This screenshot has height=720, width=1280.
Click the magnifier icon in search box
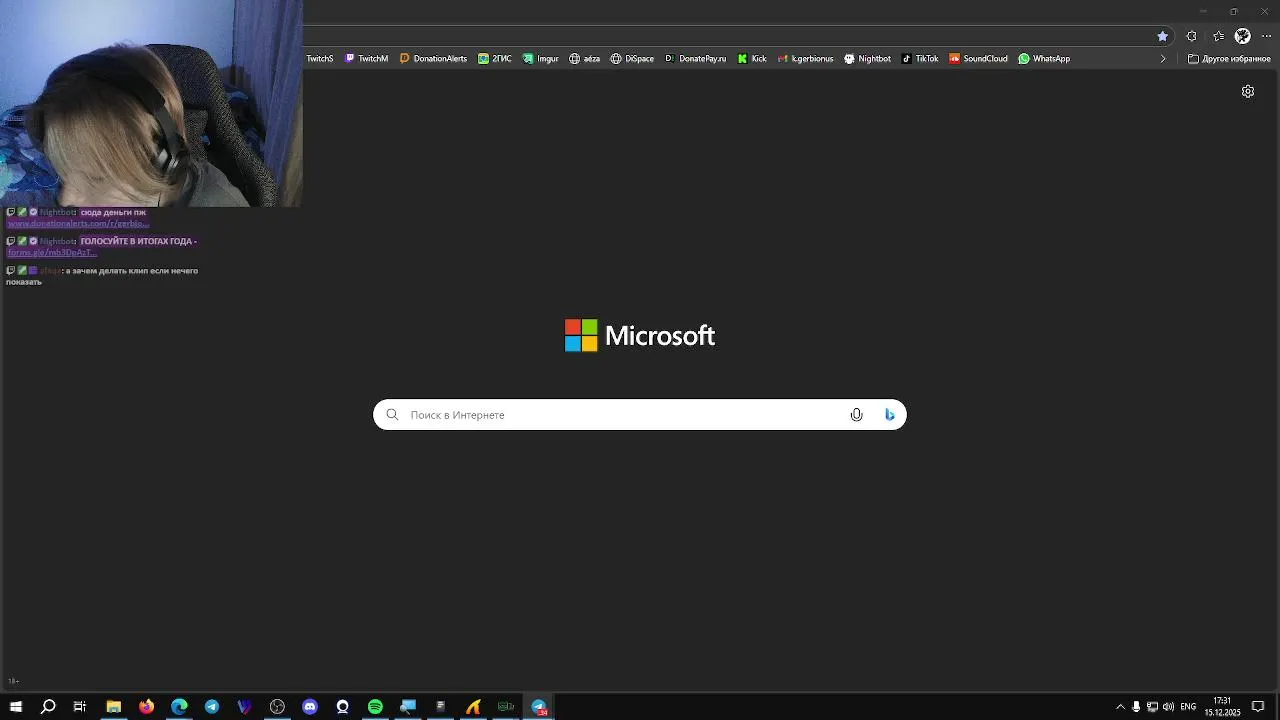tap(392, 415)
